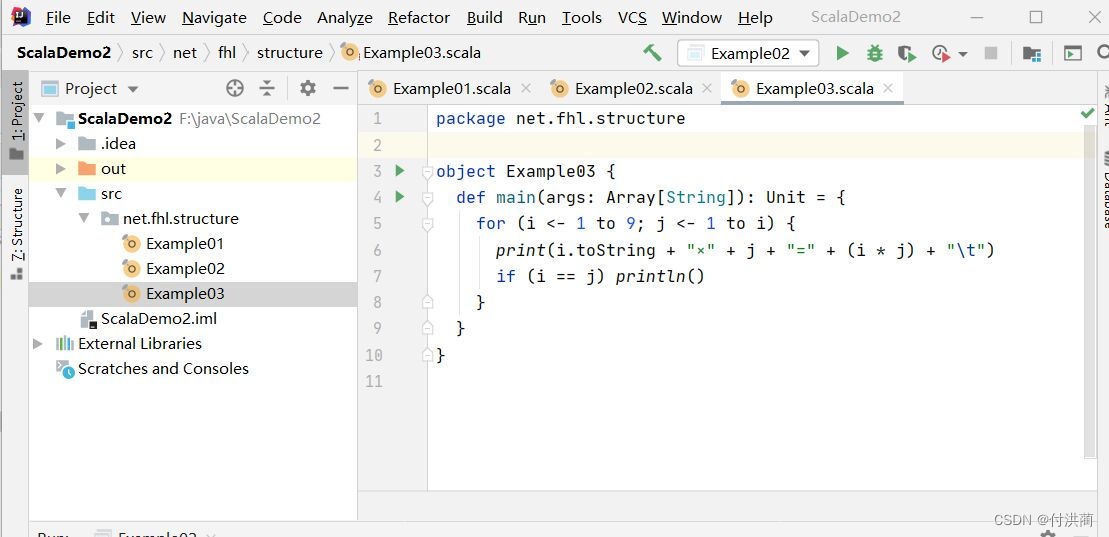Locate opened file with crosshair icon
The width and height of the screenshot is (1109, 537).
pyautogui.click(x=235, y=88)
